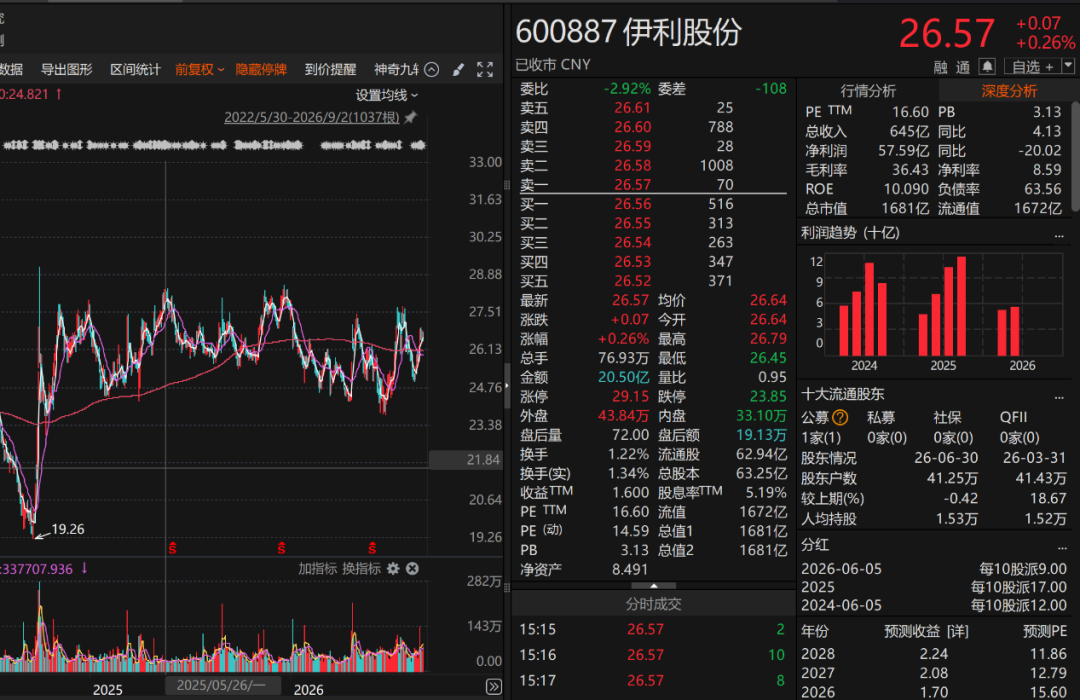Click 加指标 to add indicator

click(318, 568)
